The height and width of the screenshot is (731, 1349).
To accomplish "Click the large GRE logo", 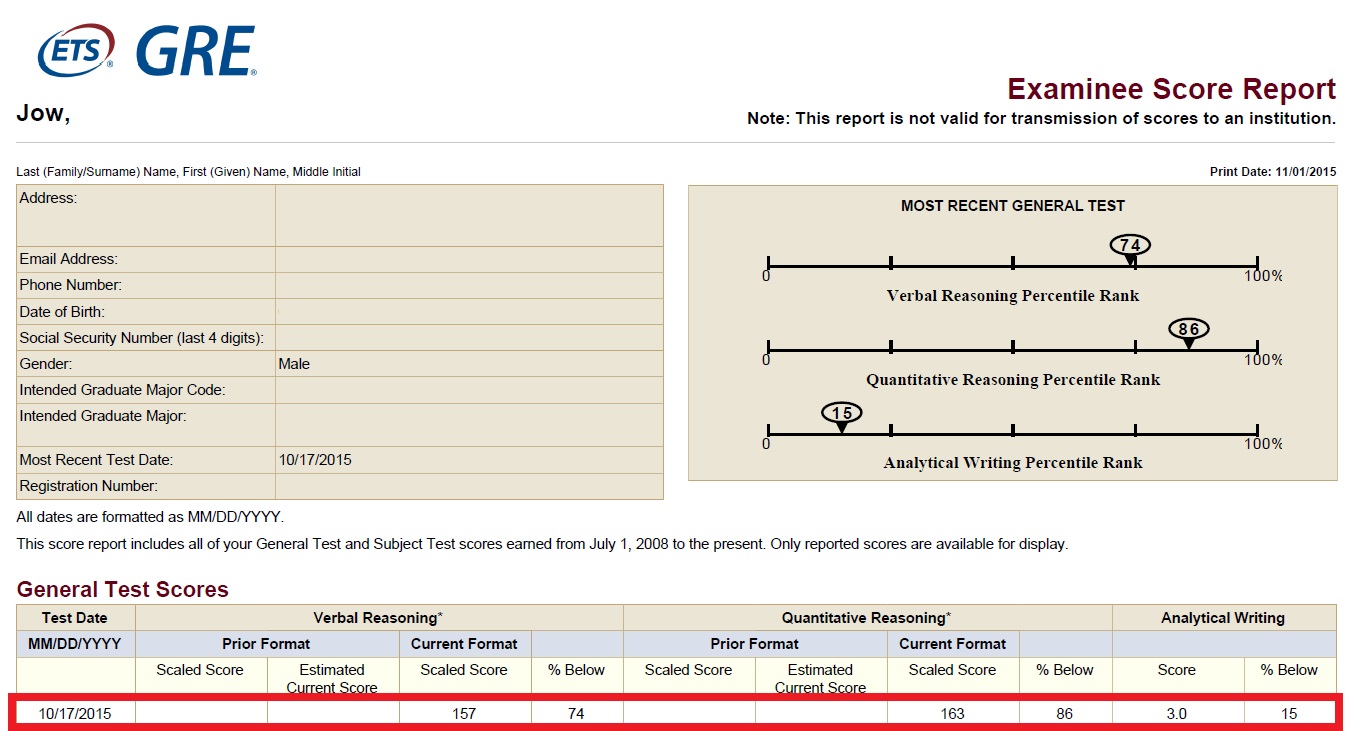I will (x=196, y=52).
